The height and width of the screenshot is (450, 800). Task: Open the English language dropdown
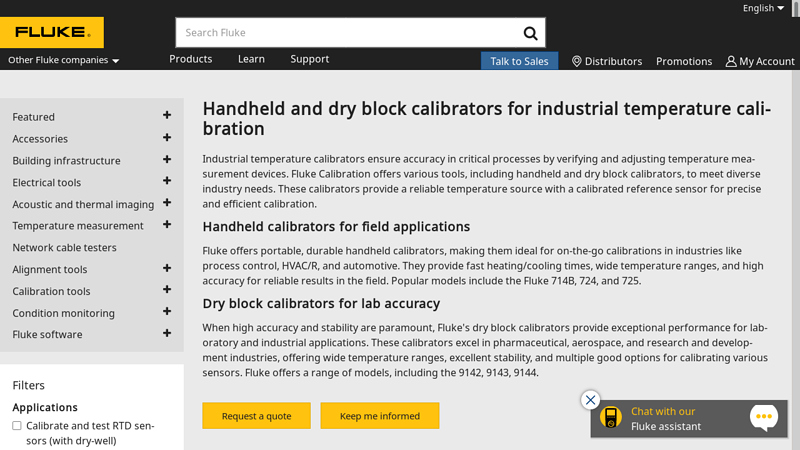(x=763, y=8)
